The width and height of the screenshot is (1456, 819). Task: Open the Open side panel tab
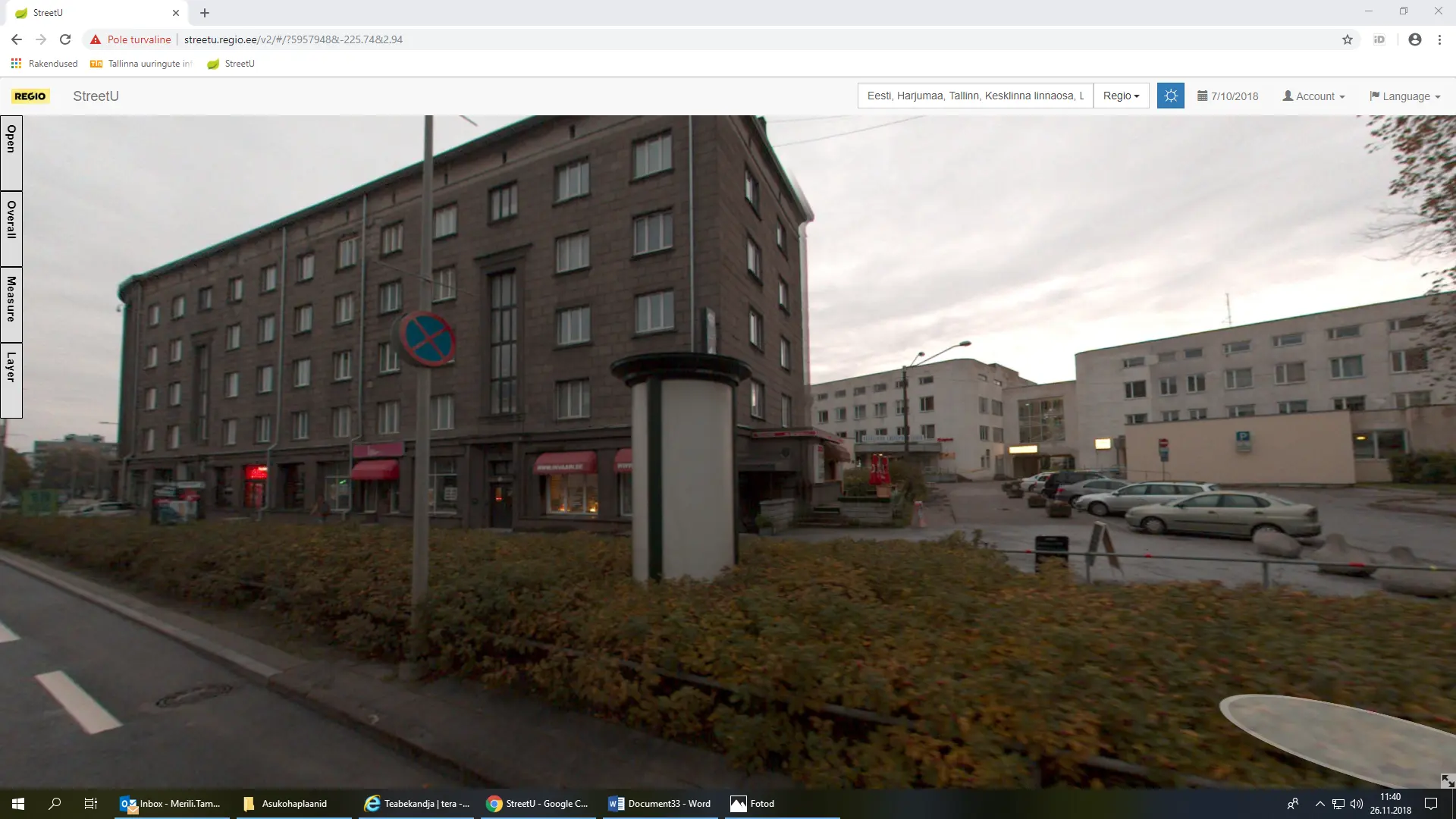coord(11,152)
